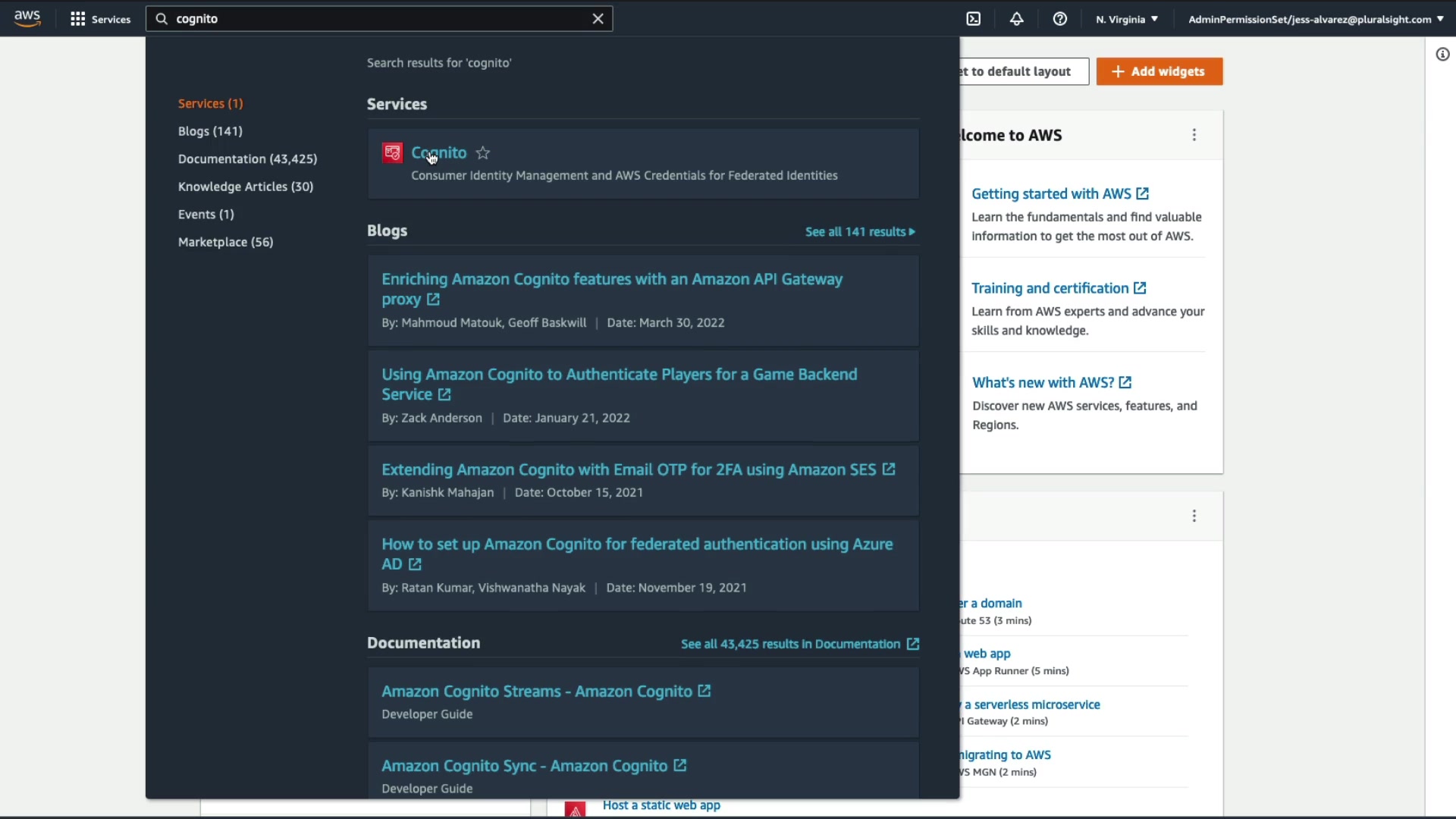Click the Cognito service icon
Screen dimensions: 1456x819
pyautogui.click(x=392, y=153)
